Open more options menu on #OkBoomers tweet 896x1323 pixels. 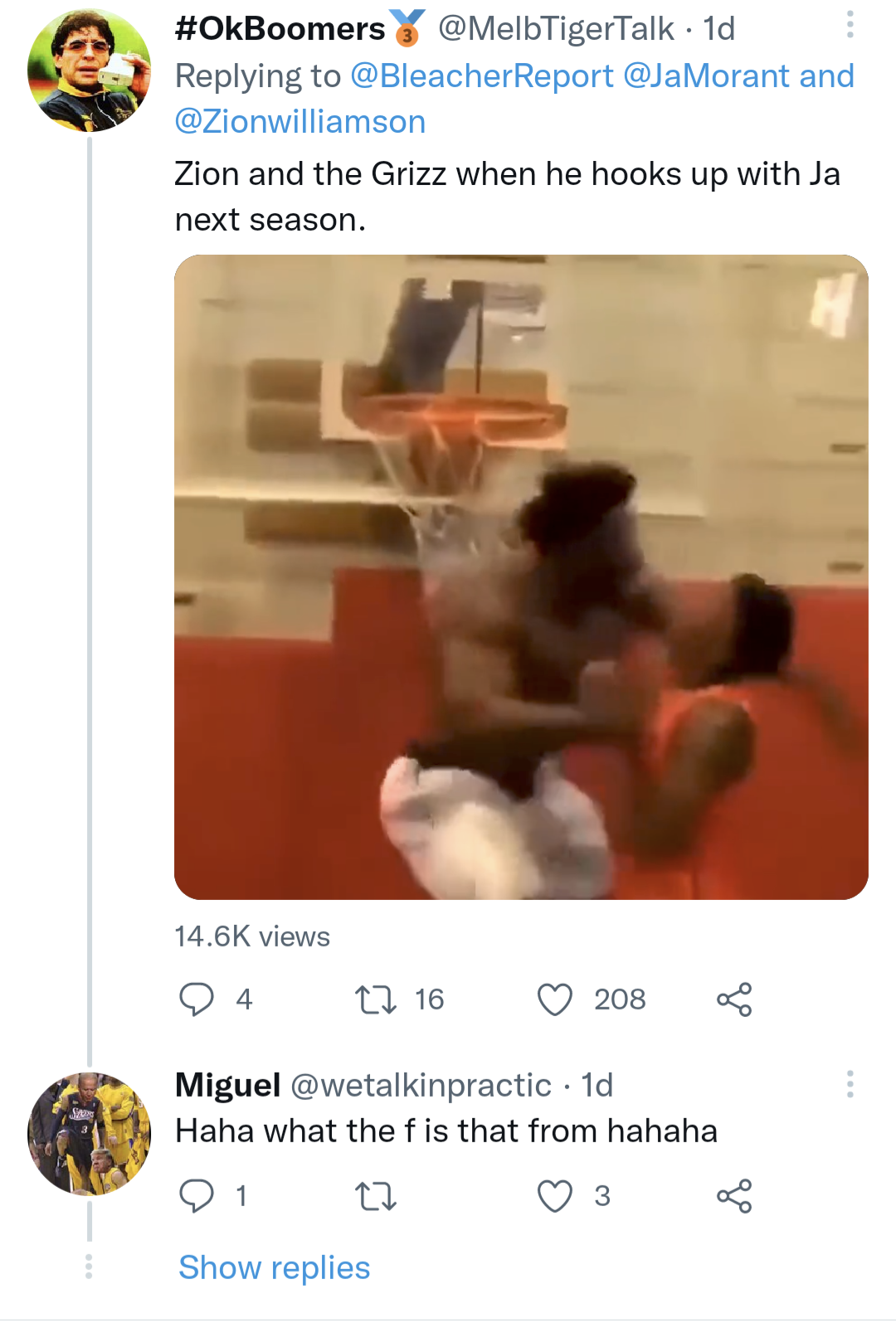(x=850, y=25)
